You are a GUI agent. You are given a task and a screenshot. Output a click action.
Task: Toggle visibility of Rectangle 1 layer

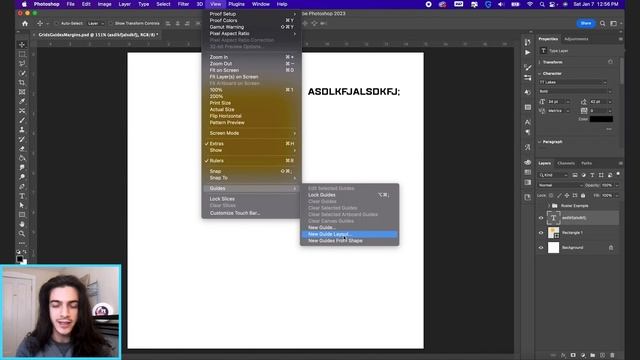[541, 233]
